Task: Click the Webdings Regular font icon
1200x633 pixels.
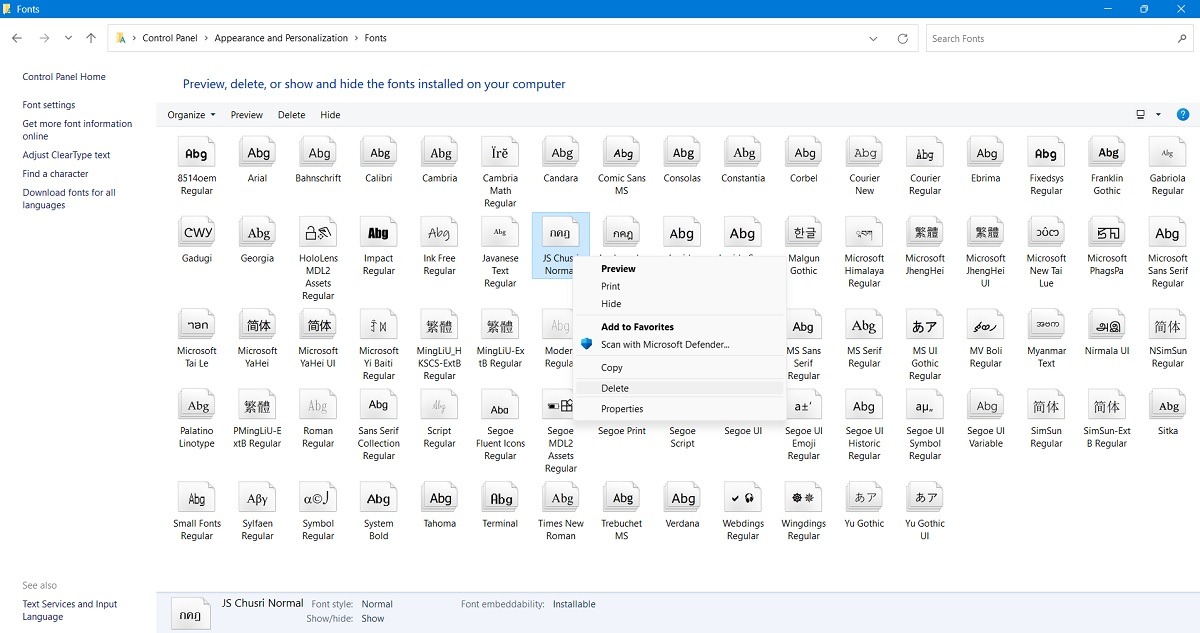Action: point(742,497)
